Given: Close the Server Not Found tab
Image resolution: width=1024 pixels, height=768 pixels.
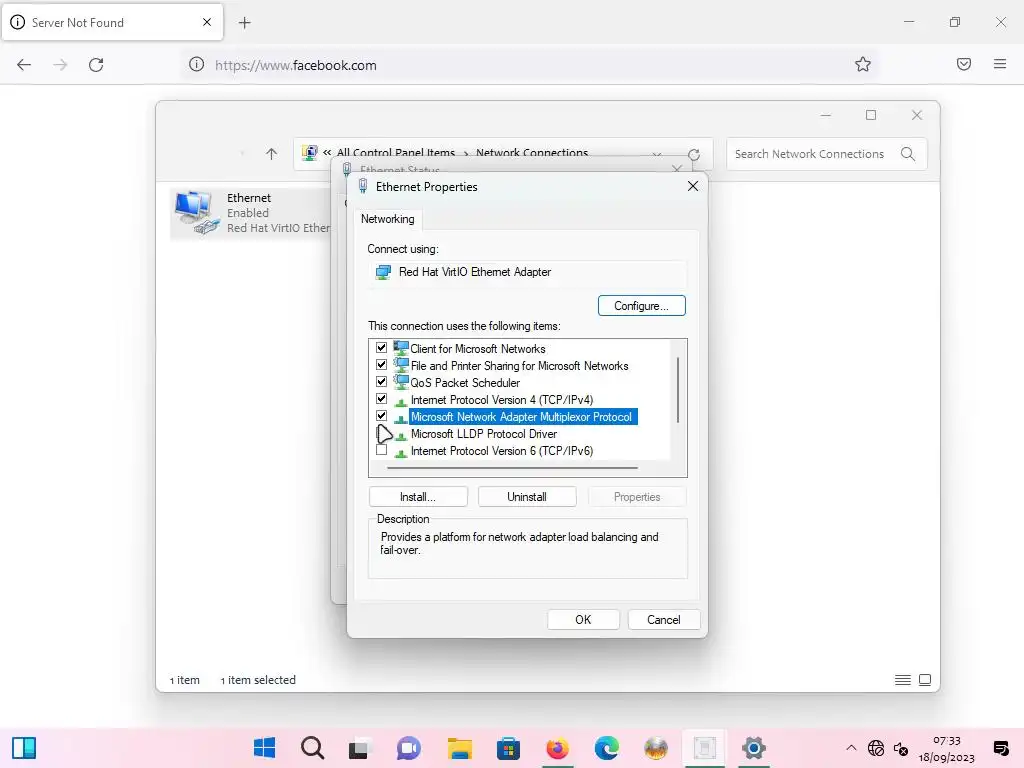Looking at the screenshot, I should point(207,22).
